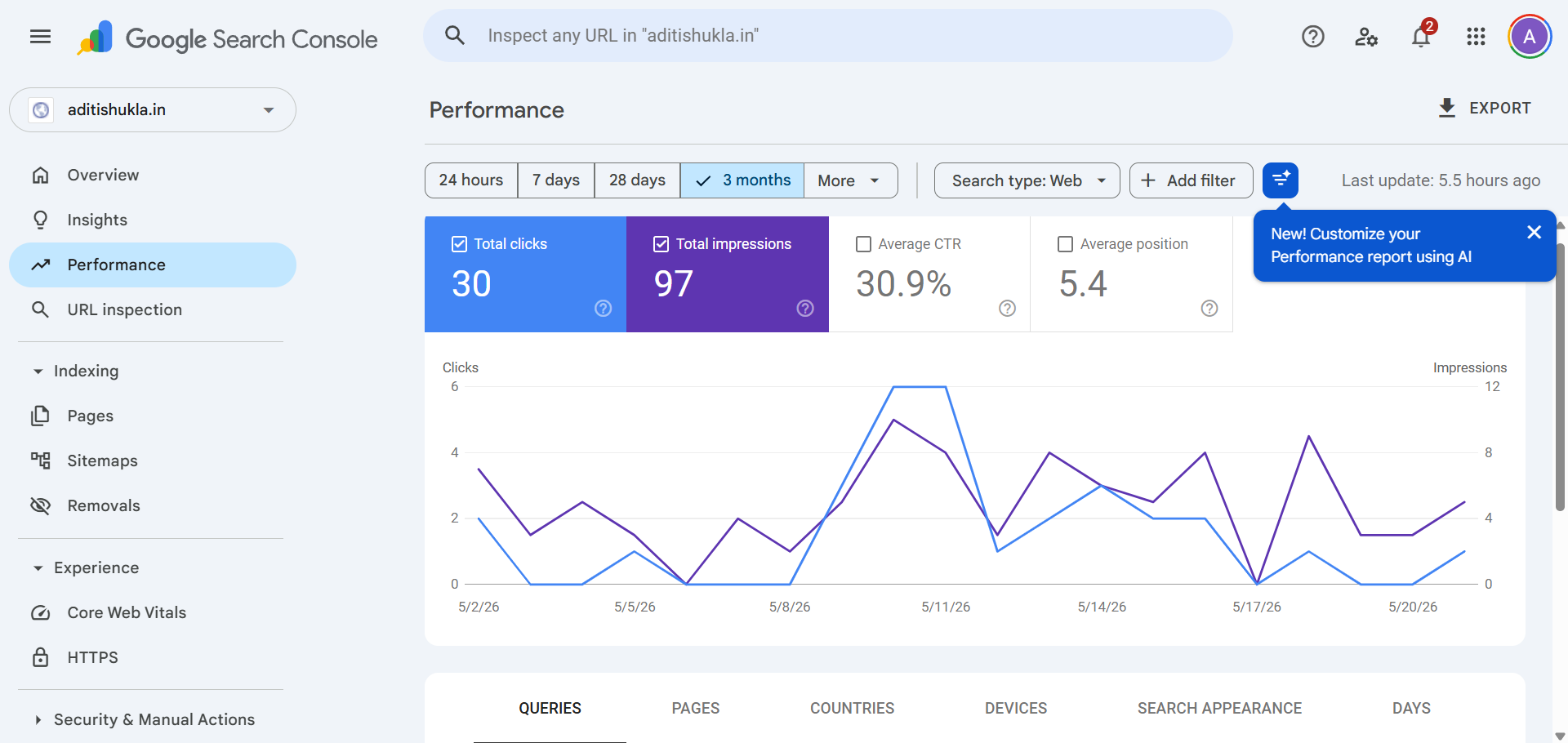Image resolution: width=1568 pixels, height=743 pixels.
Task: Switch to the Devices tab
Action: [1016, 708]
